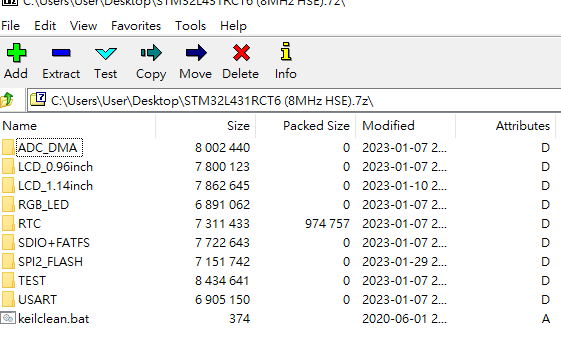Go up one folder level
Viewport: 561px width, 360px height.
[7, 100]
